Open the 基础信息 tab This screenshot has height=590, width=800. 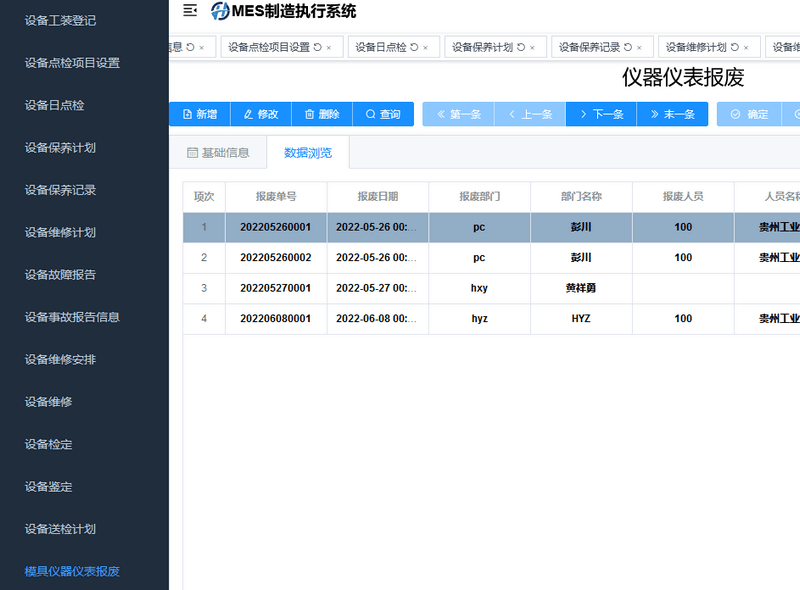point(218,153)
